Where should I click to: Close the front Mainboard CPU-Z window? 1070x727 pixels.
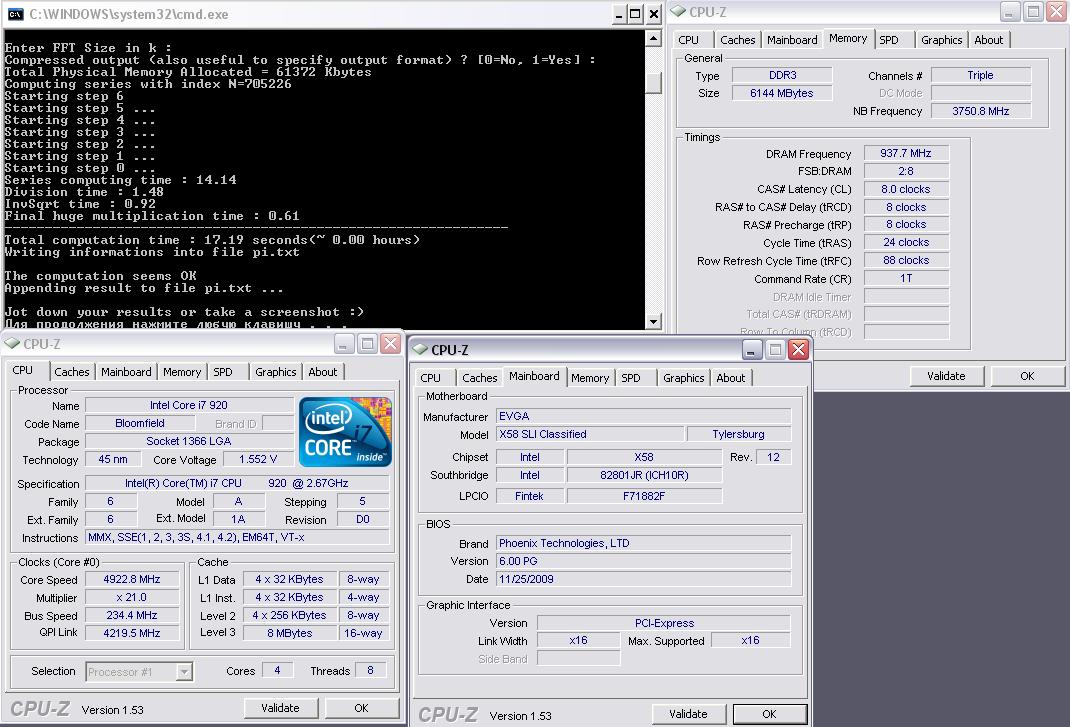click(x=798, y=350)
